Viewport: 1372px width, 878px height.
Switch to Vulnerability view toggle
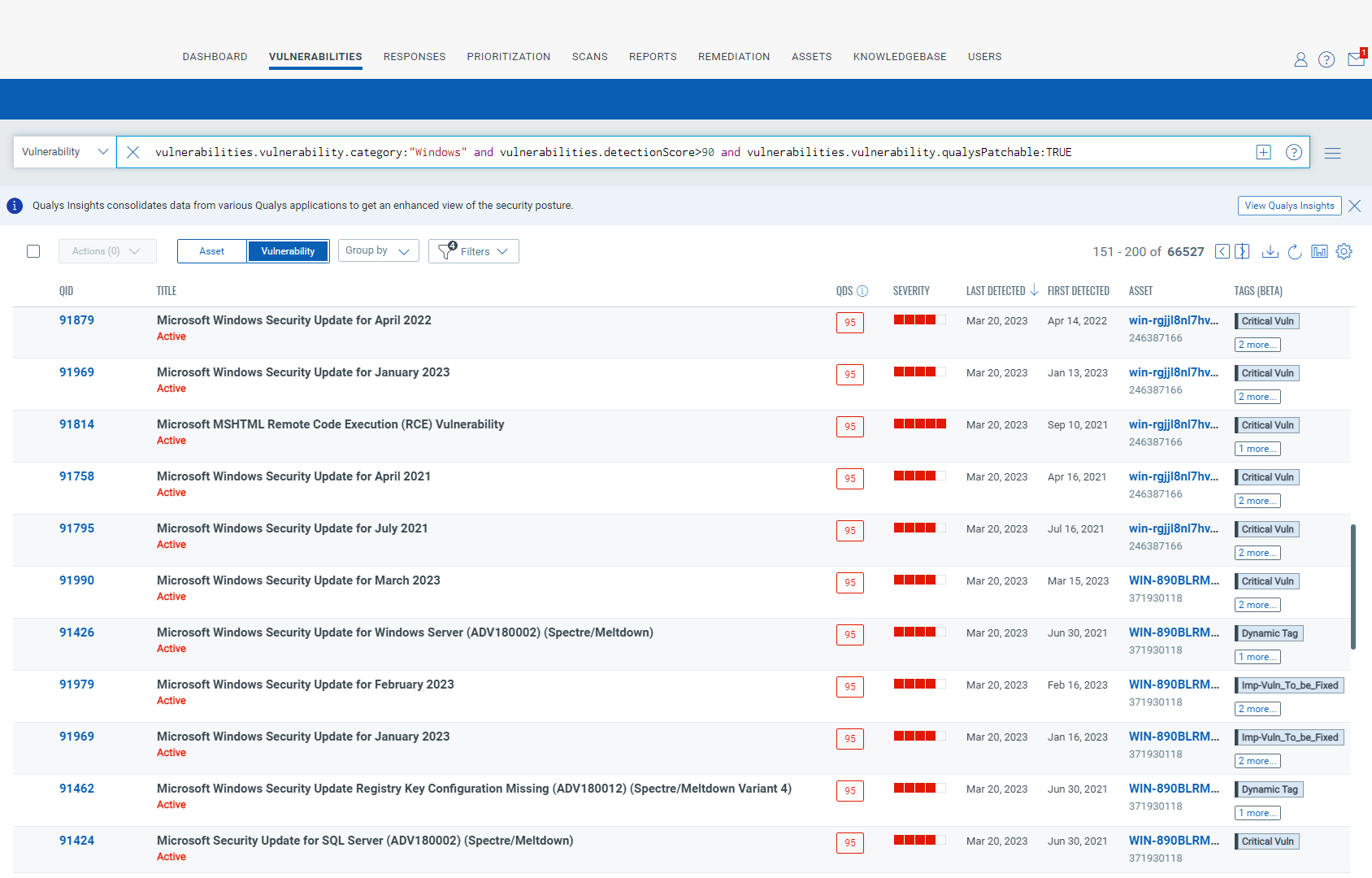point(288,251)
